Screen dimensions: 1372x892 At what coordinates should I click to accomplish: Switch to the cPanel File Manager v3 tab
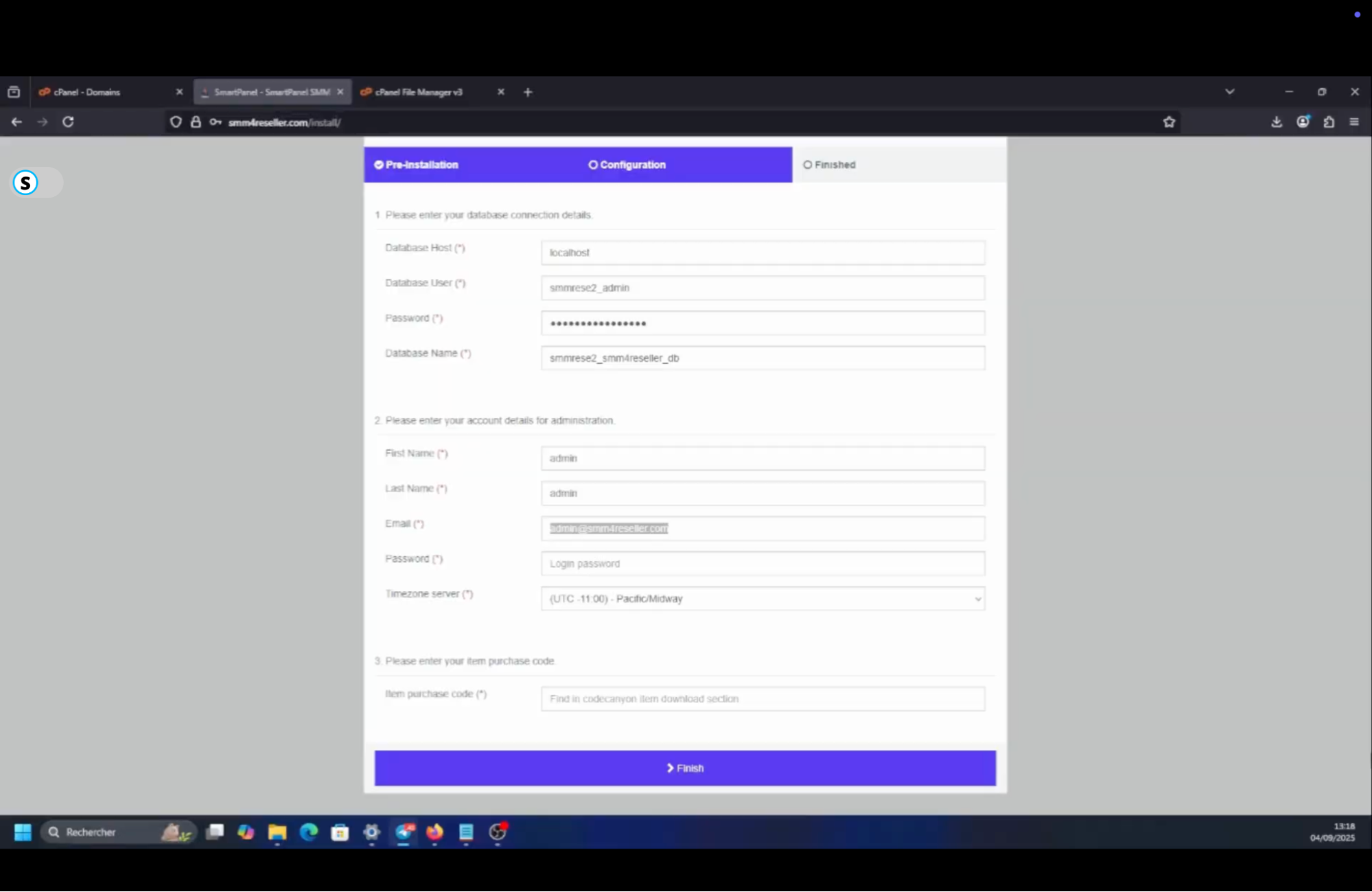coord(417,91)
